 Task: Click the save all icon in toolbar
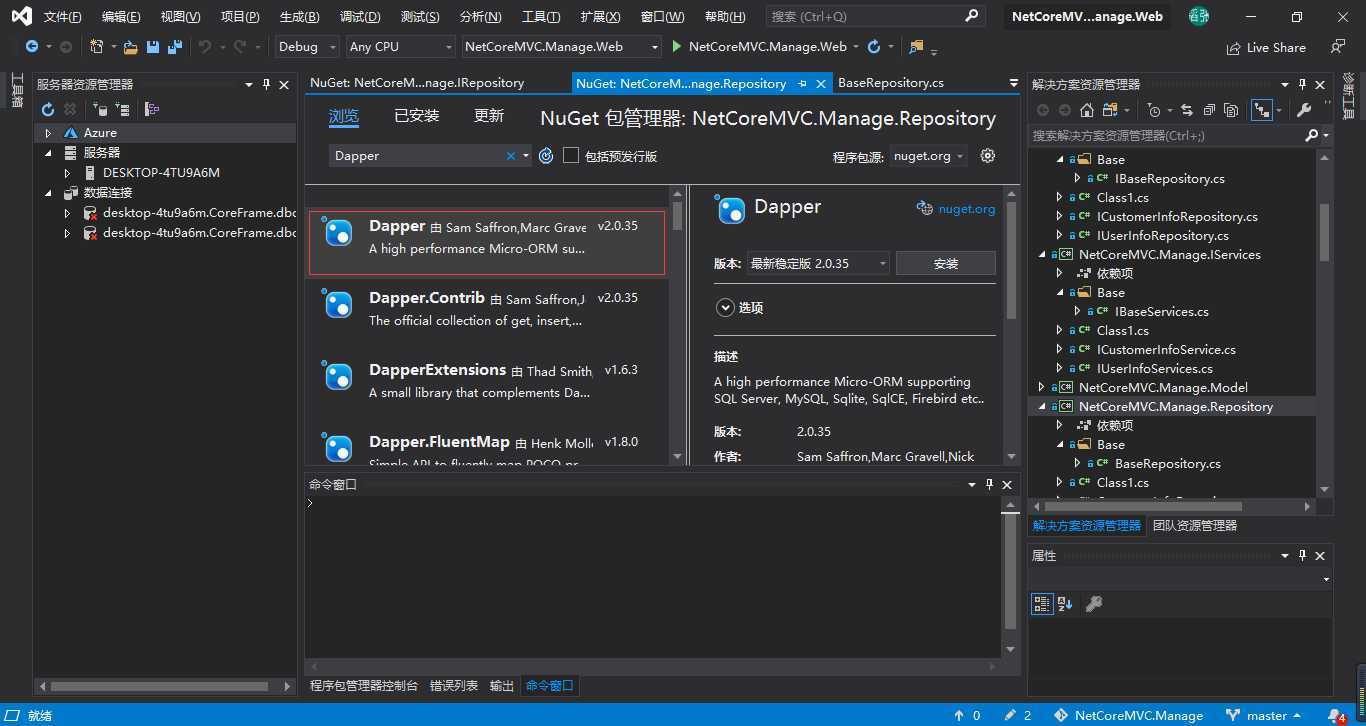pyautogui.click(x=175, y=47)
